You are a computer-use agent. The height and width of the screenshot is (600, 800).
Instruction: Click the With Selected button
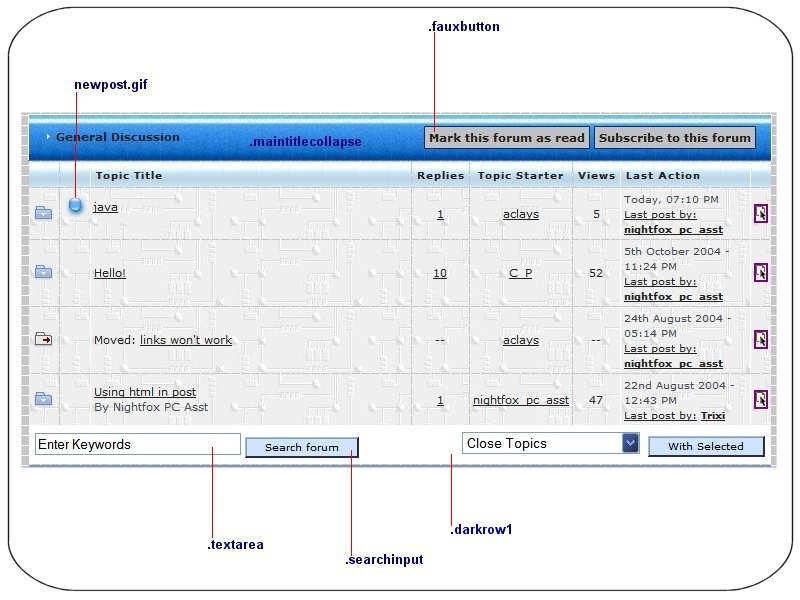[x=705, y=446]
